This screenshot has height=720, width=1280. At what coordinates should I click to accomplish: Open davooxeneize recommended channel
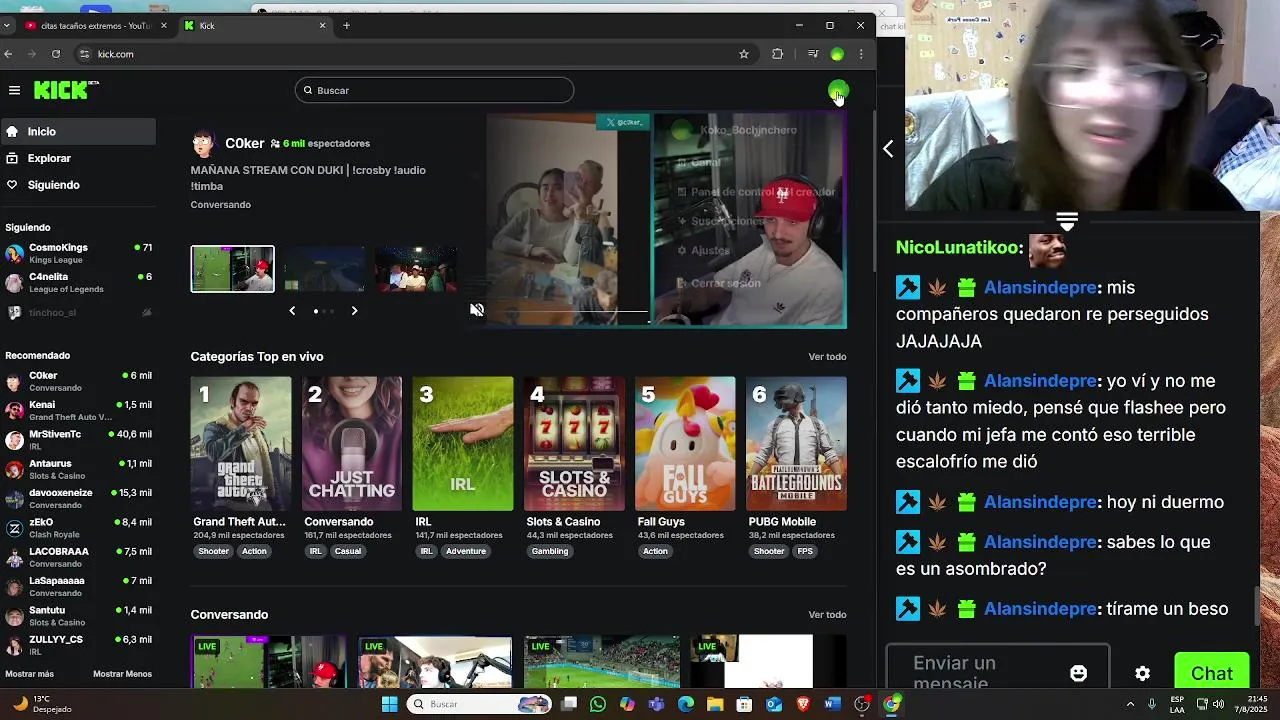(x=78, y=498)
